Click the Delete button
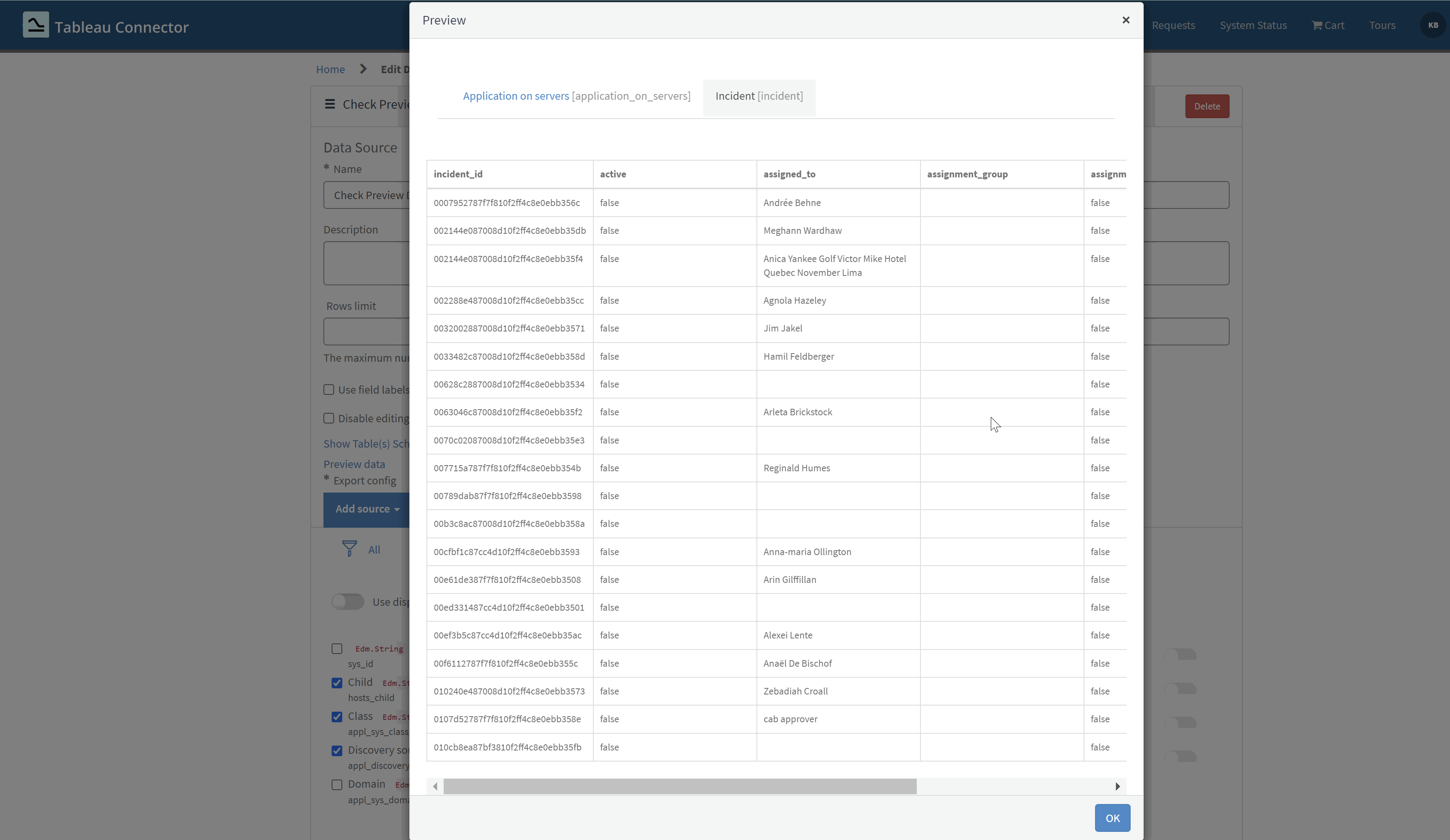 (x=1207, y=106)
